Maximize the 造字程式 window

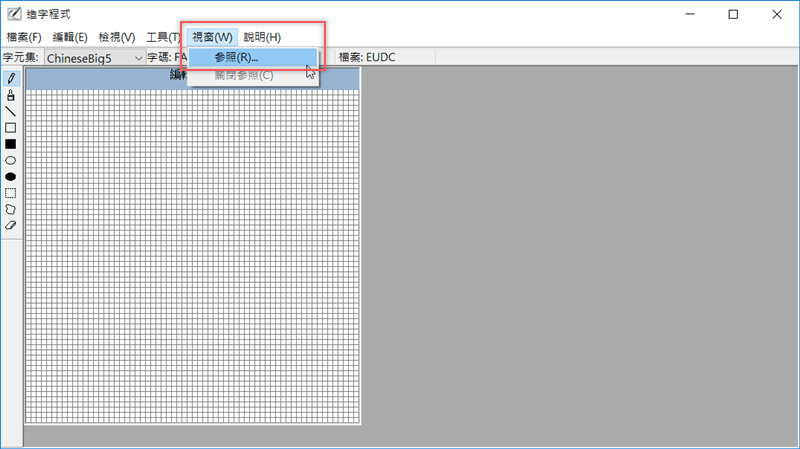pyautogui.click(x=733, y=14)
